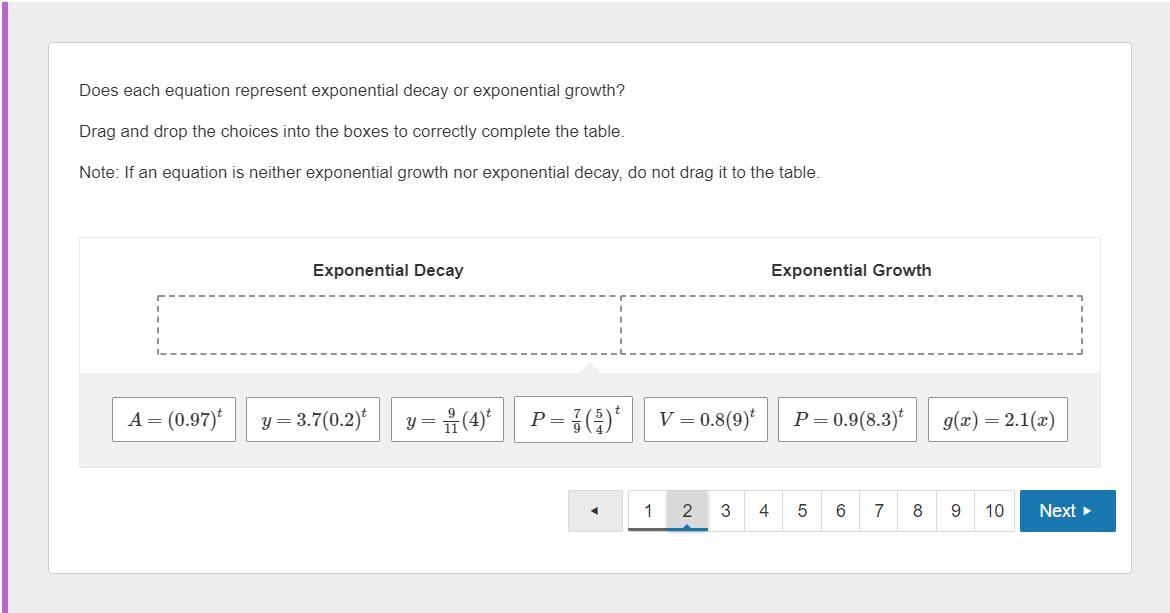Screen dimensions: 1170x613
Task: Click the P = 7/9(5/4)^t choice
Action: pyautogui.click(x=573, y=419)
